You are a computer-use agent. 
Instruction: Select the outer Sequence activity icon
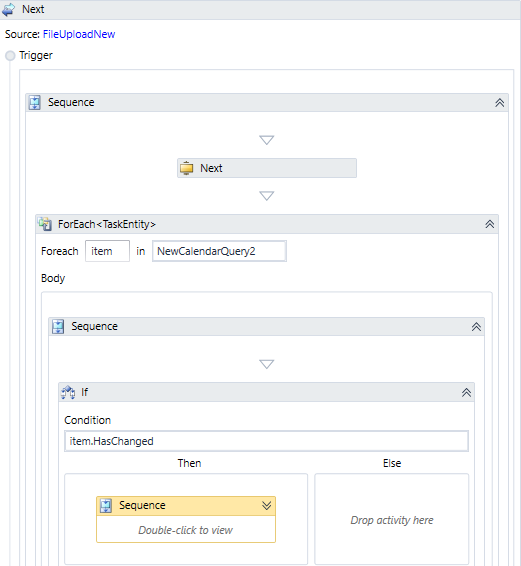click(35, 103)
